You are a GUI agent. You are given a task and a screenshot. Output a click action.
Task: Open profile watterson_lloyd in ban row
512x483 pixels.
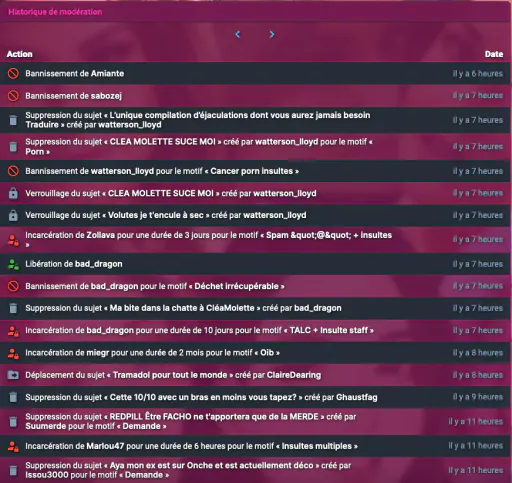pyautogui.click(x=122, y=171)
